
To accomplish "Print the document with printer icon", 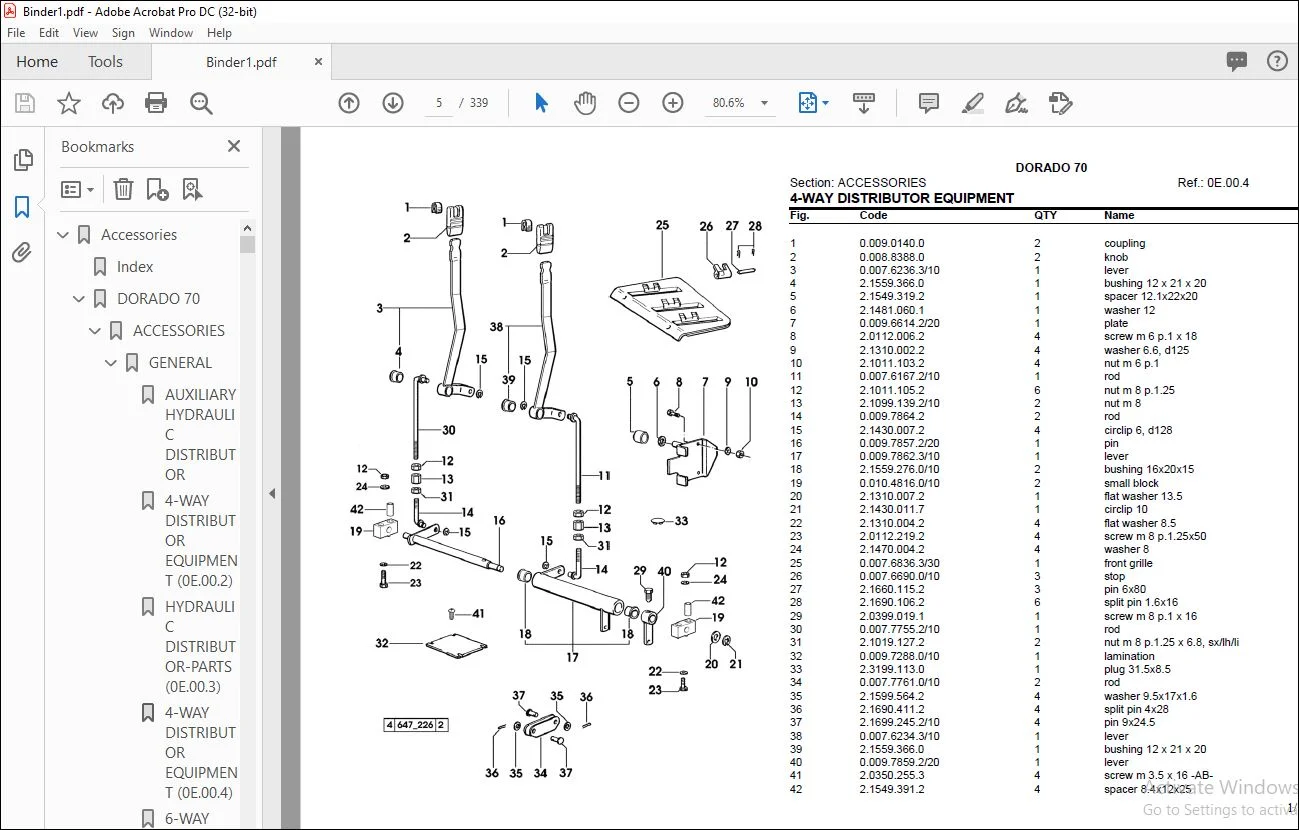I will point(156,103).
